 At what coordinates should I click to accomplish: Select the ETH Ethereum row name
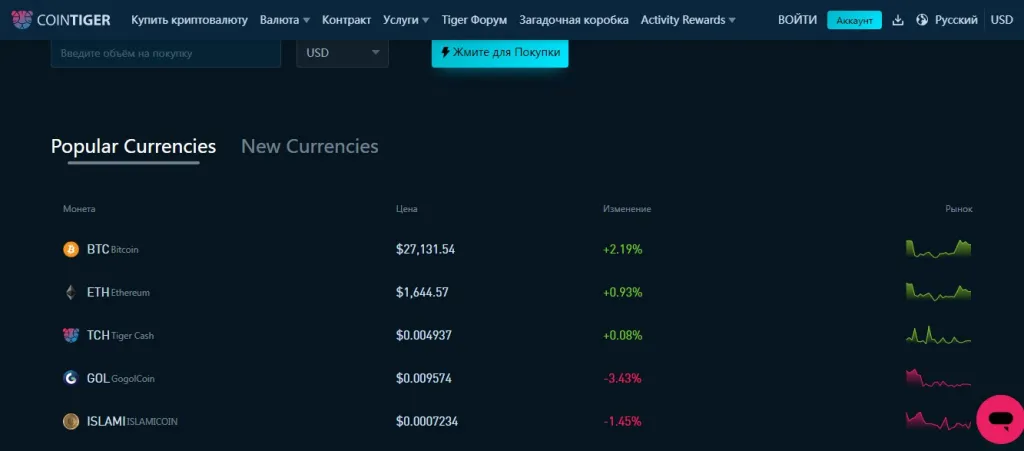[x=118, y=292]
